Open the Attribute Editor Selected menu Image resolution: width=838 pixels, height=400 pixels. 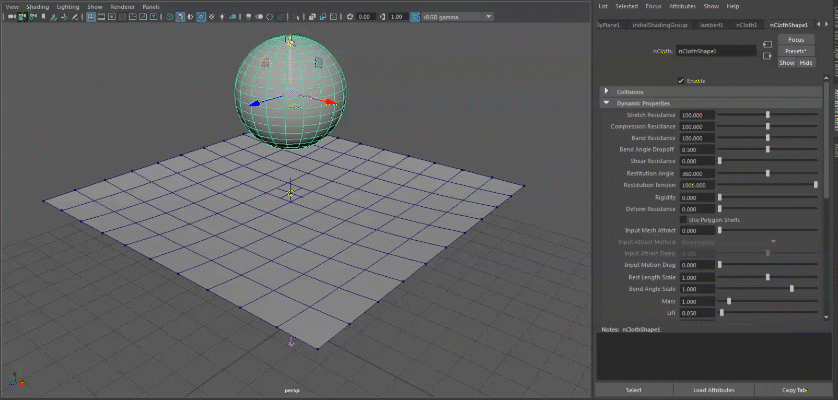pos(626,6)
